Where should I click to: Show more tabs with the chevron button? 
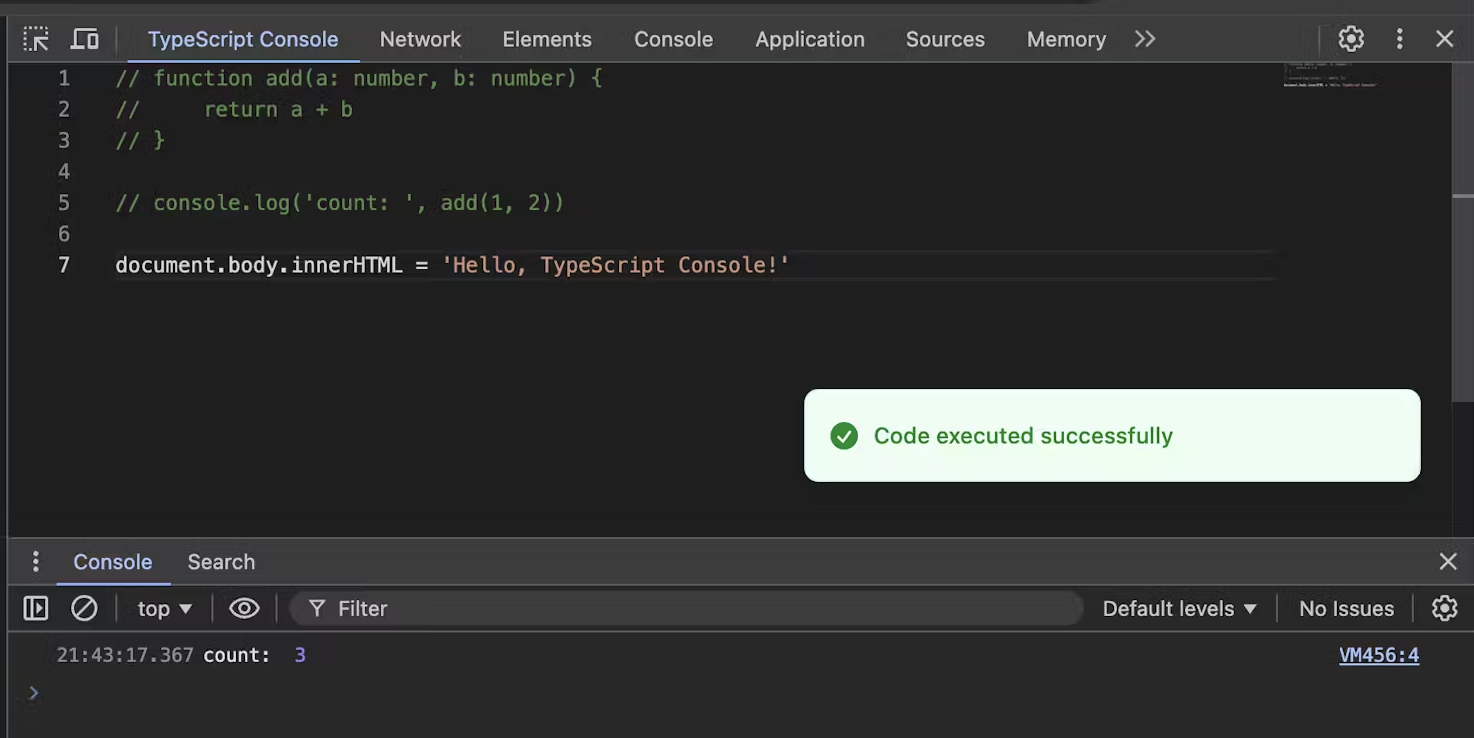[x=1145, y=39]
